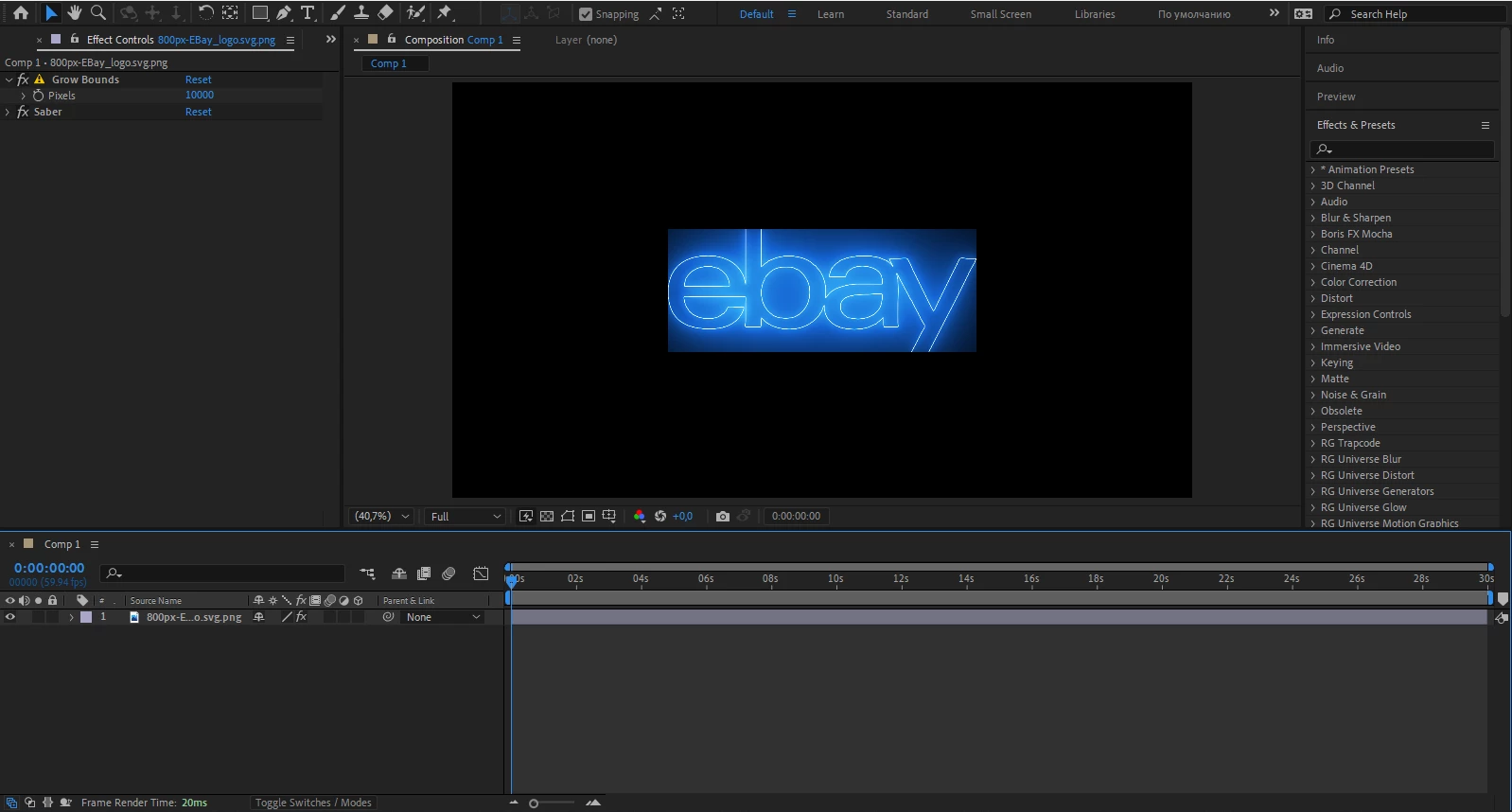Expand the Blur & Sharpen effects category
The image size is (1512, 812).
[1313, 218]
